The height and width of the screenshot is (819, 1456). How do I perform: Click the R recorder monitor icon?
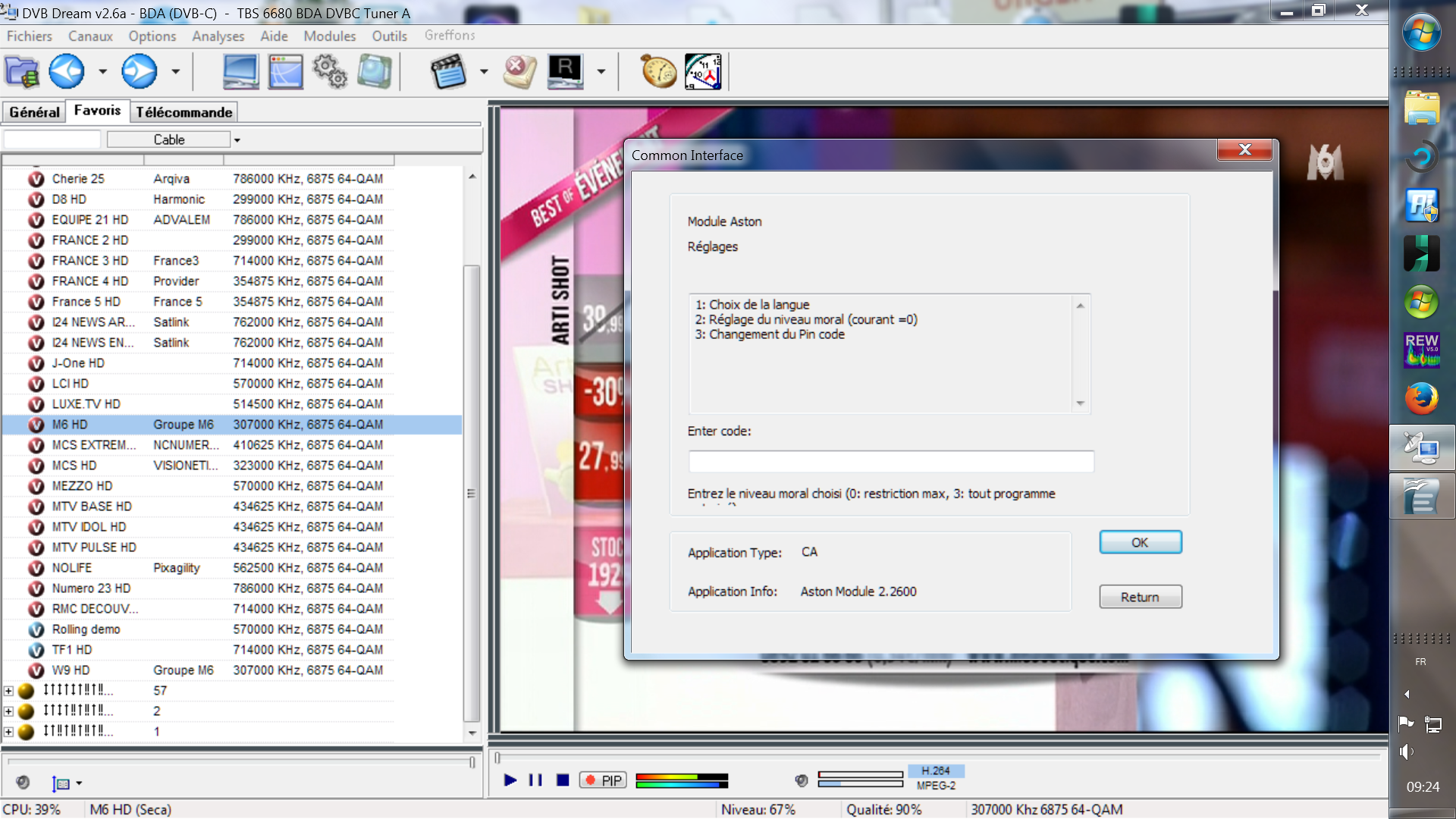(x=566, y=72)
